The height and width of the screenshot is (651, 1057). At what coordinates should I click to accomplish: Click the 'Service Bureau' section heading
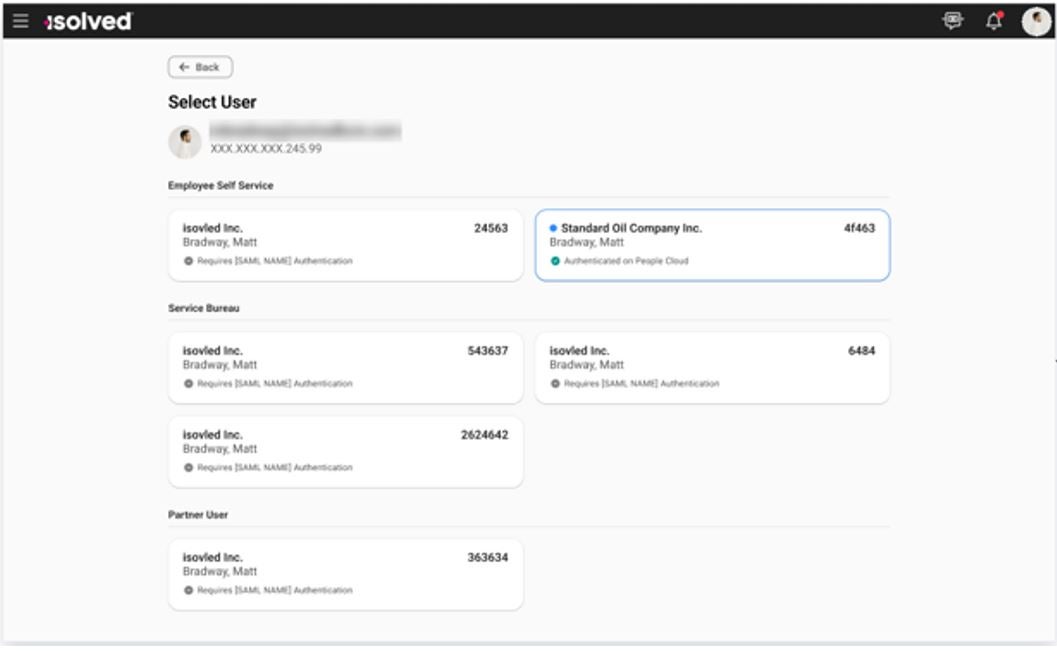click(x=204, y=309)
